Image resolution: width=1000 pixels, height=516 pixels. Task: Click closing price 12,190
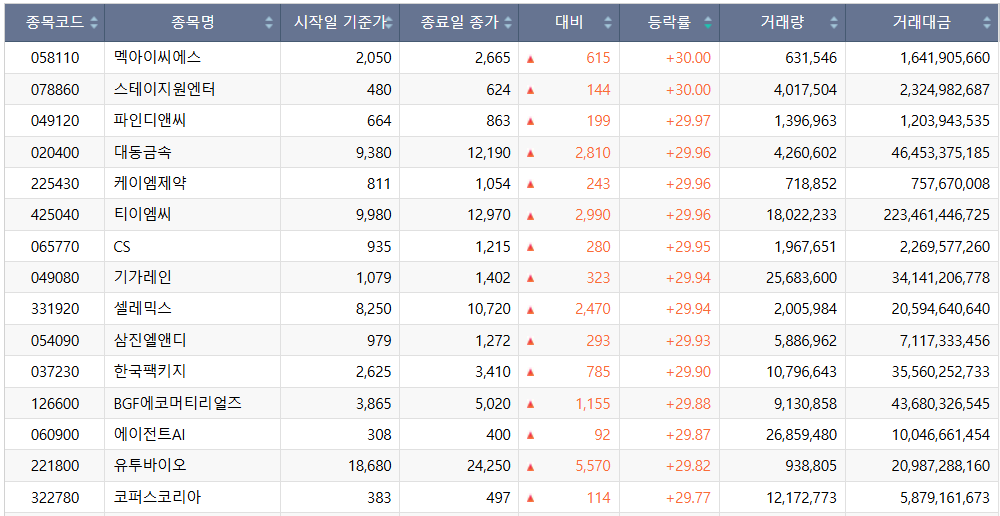[489, 152]
